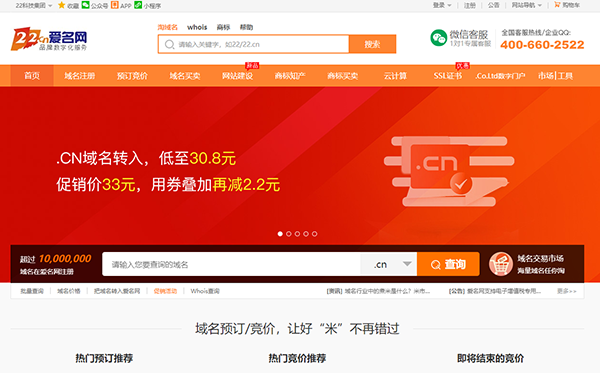Open the [公告] announcement headline link

pyautogui.click(x=495, y=291)
